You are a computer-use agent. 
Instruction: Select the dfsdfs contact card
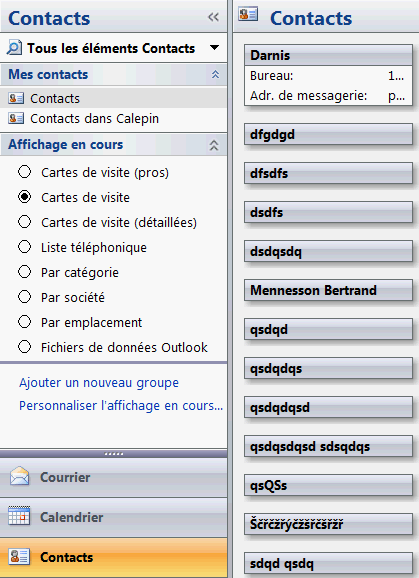click(328, 173)
